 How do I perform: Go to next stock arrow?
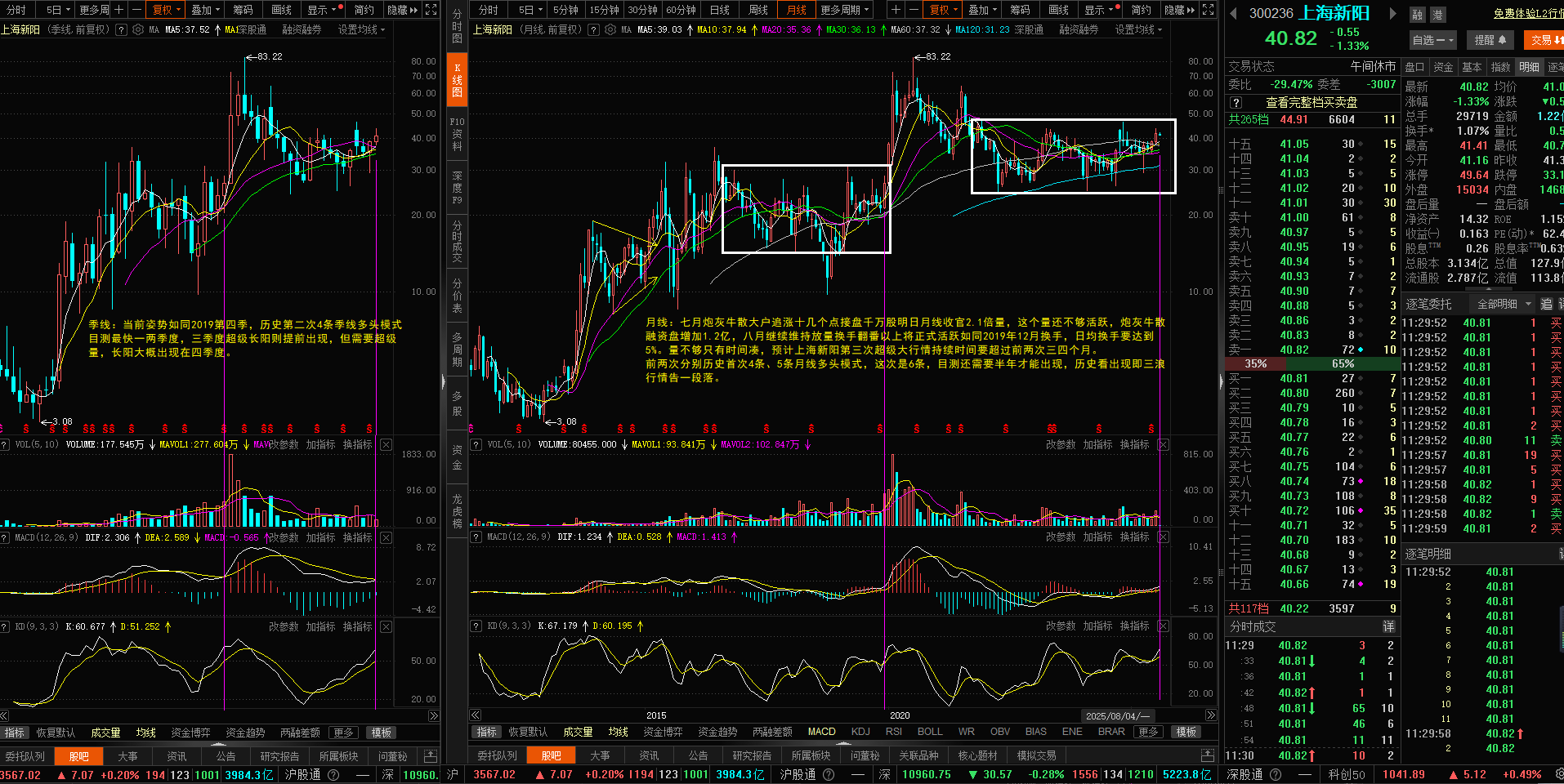[1392, 13]
